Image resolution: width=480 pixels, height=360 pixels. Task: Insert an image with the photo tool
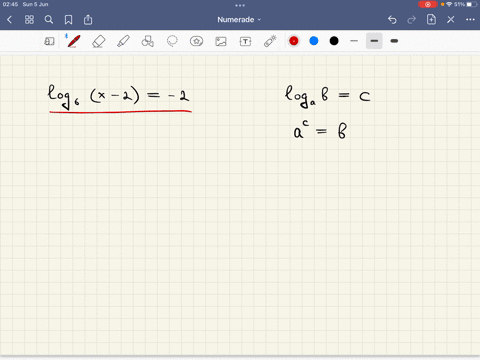[x=221, y=41]
